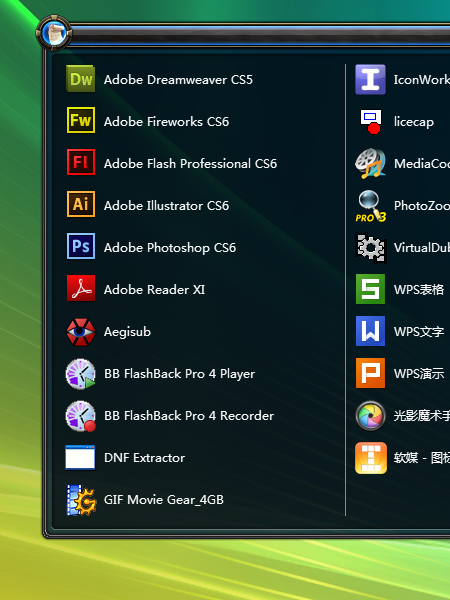Choose the GIF Movie Gear_4GB label
The height and width of the screenshot is (600, 450).
click(164, 500)
